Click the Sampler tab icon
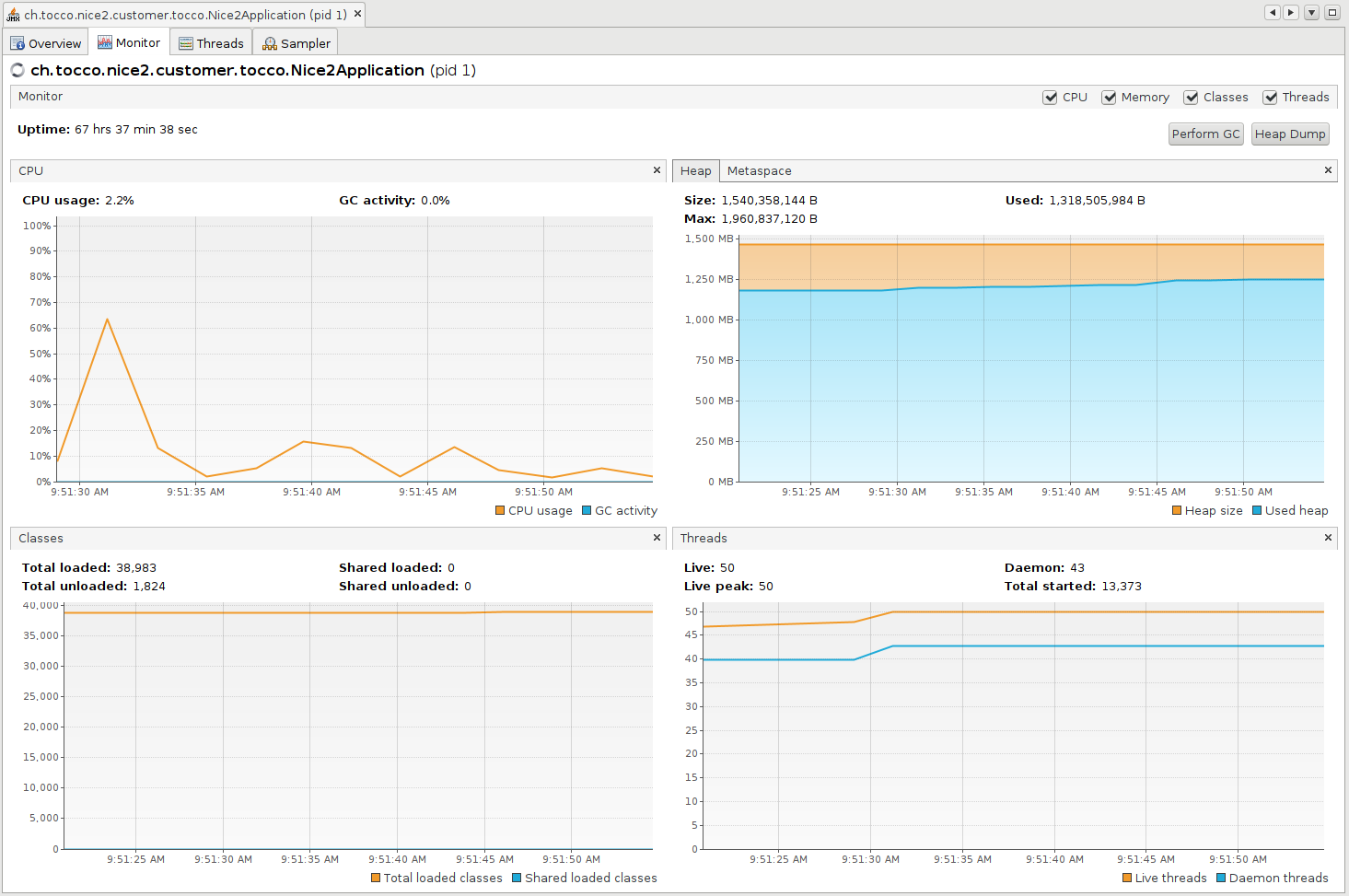Screen dimensions: 1349x896 tap(270, 43)
